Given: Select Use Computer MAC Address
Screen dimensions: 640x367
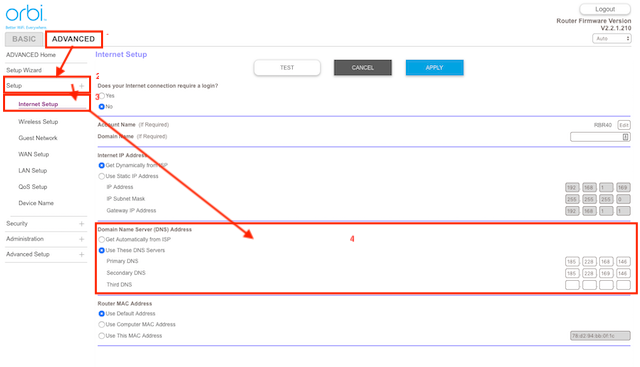Looking at the screenshot, I should 102,325.
